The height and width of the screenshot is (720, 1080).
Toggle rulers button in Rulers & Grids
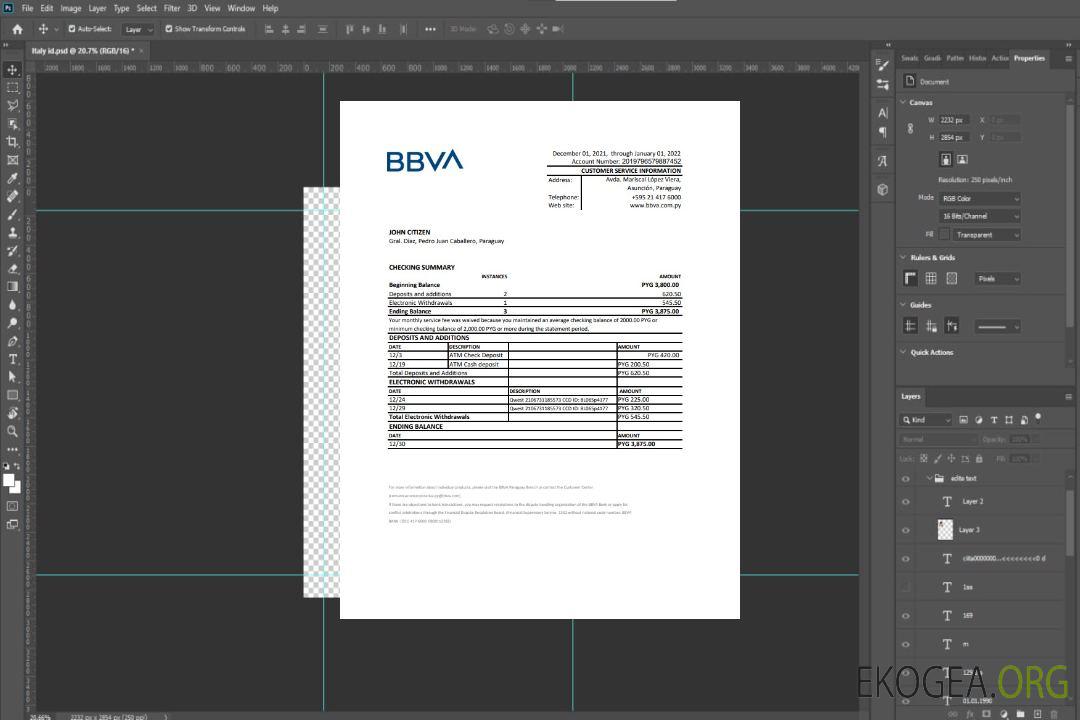pos(911,278)
